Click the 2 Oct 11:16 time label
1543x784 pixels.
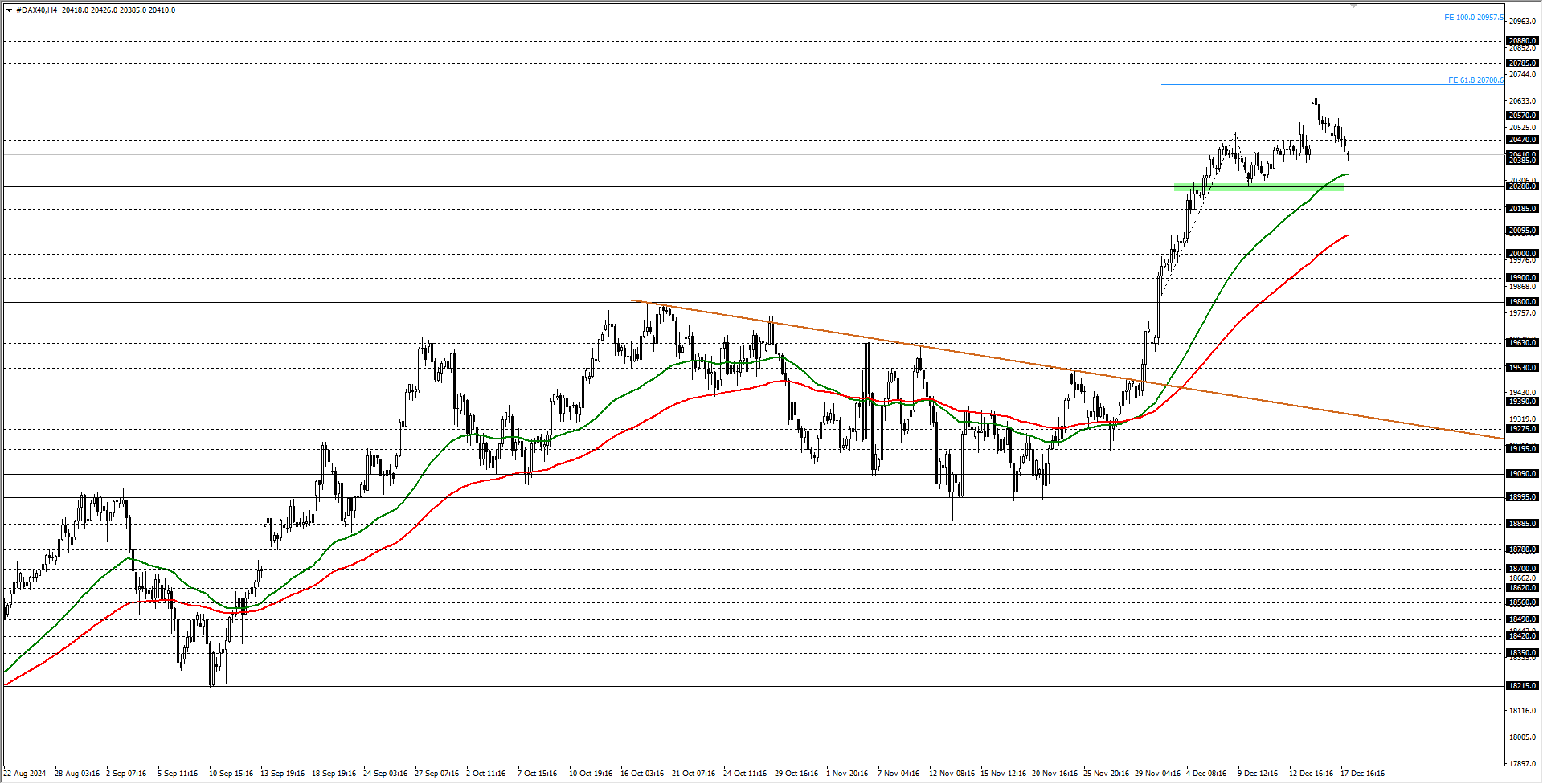486,774
